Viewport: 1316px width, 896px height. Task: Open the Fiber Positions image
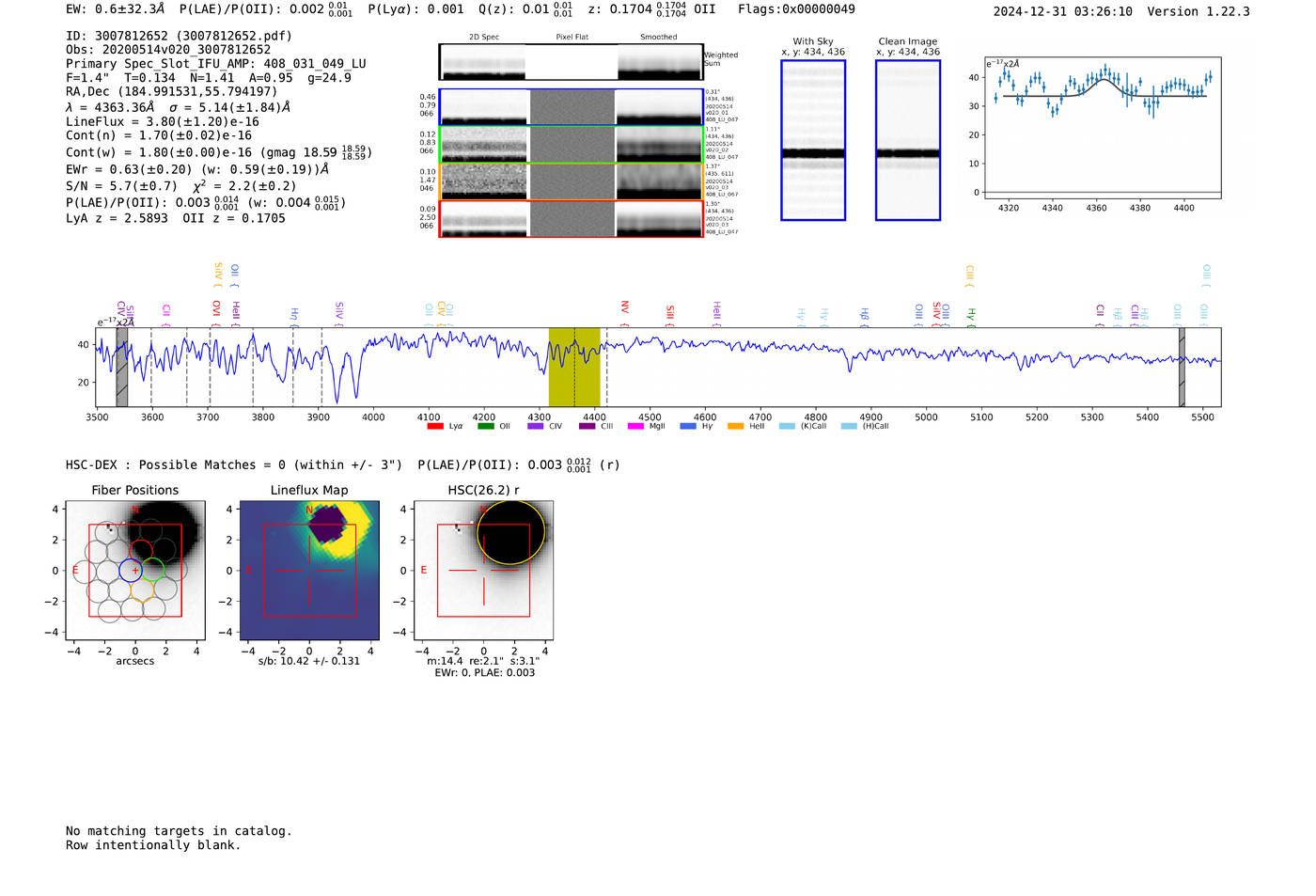coord(135,571)
